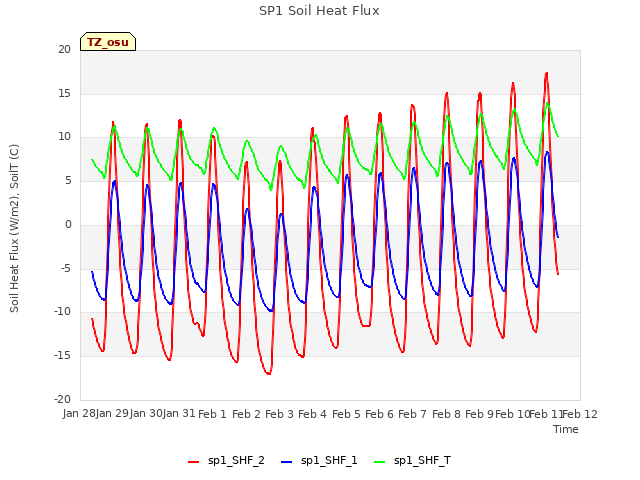Image resolution: width=640 pixels, height=480 pixels.
Task: Toggle the sp1_SHF_2 legend entry
Action: click(x=226, y=461)
